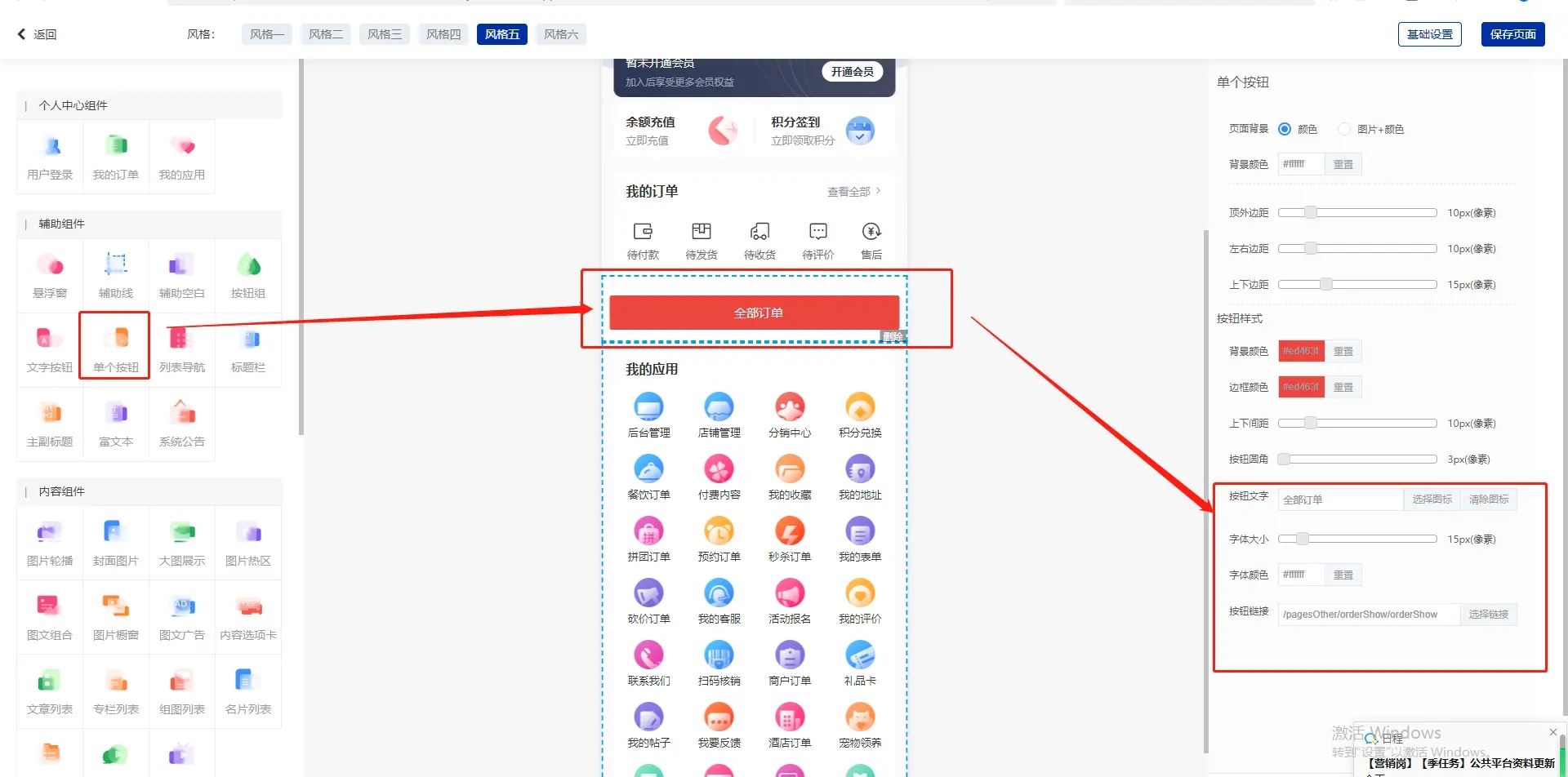Click the 按钮圆角 slider track
This screenshot has height=777, width=1568.
(1357, 460)
